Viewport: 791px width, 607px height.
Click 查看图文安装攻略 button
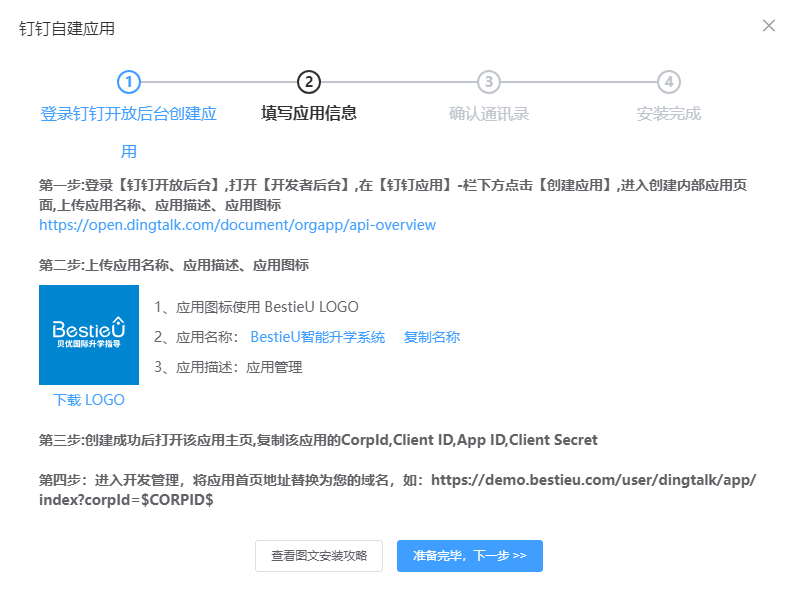319,556
